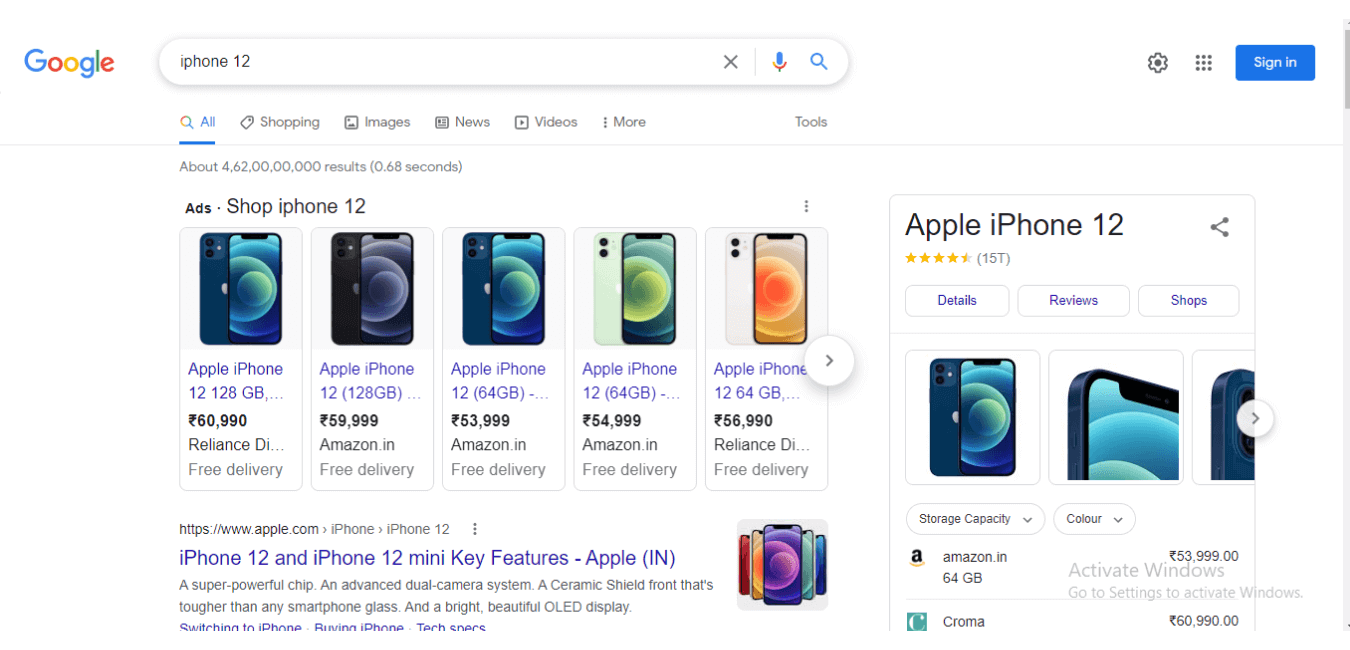
Task: Click the Google logo
Action: click(x=68, y=62)
